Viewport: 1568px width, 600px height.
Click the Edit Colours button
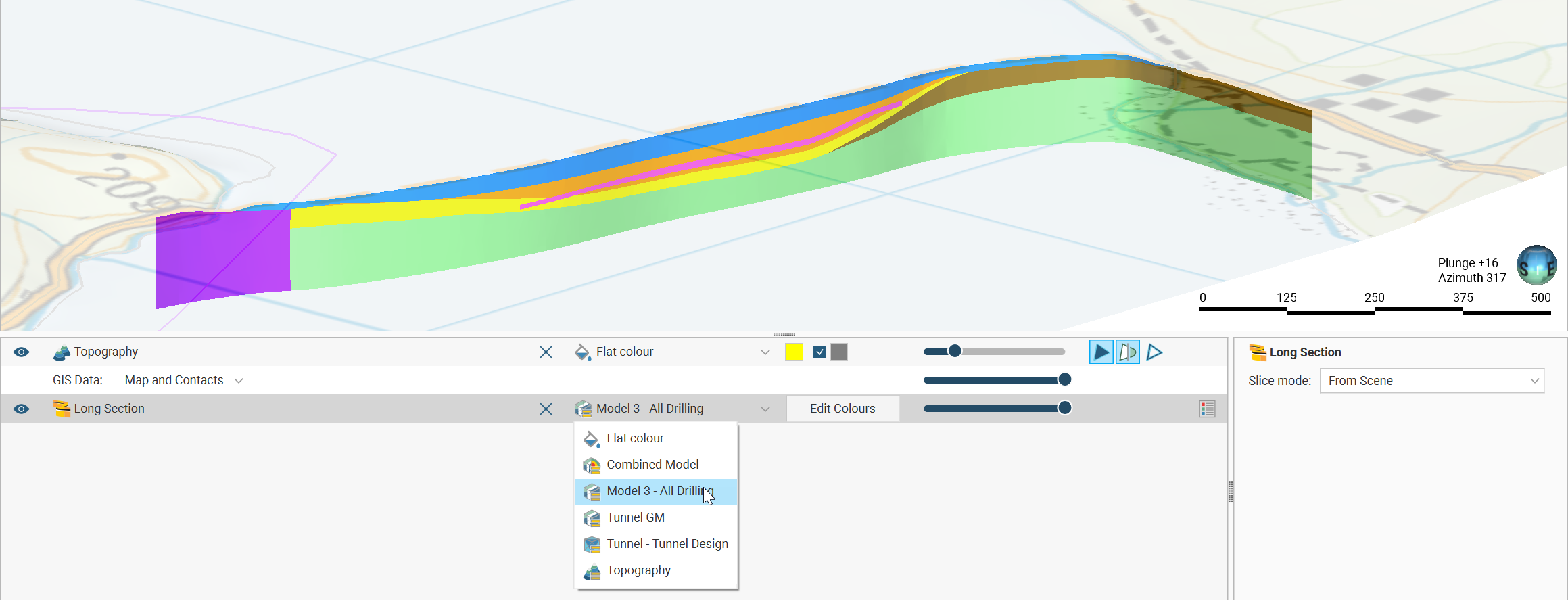(842, 409)
